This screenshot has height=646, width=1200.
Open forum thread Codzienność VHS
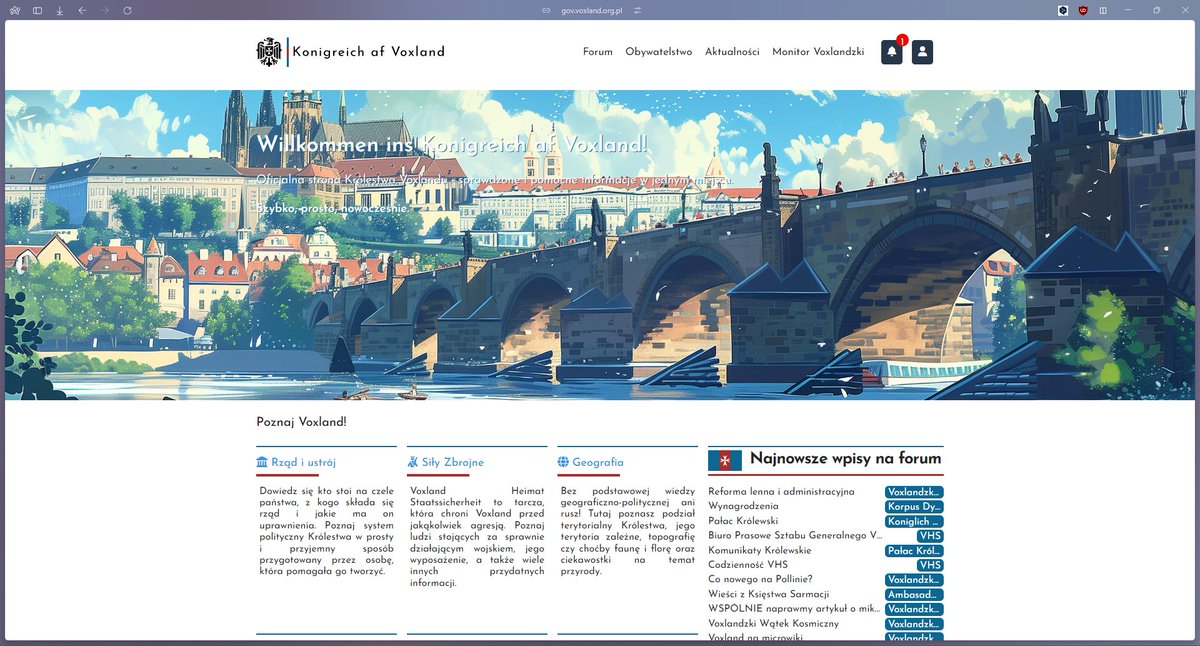click(748, 565)
